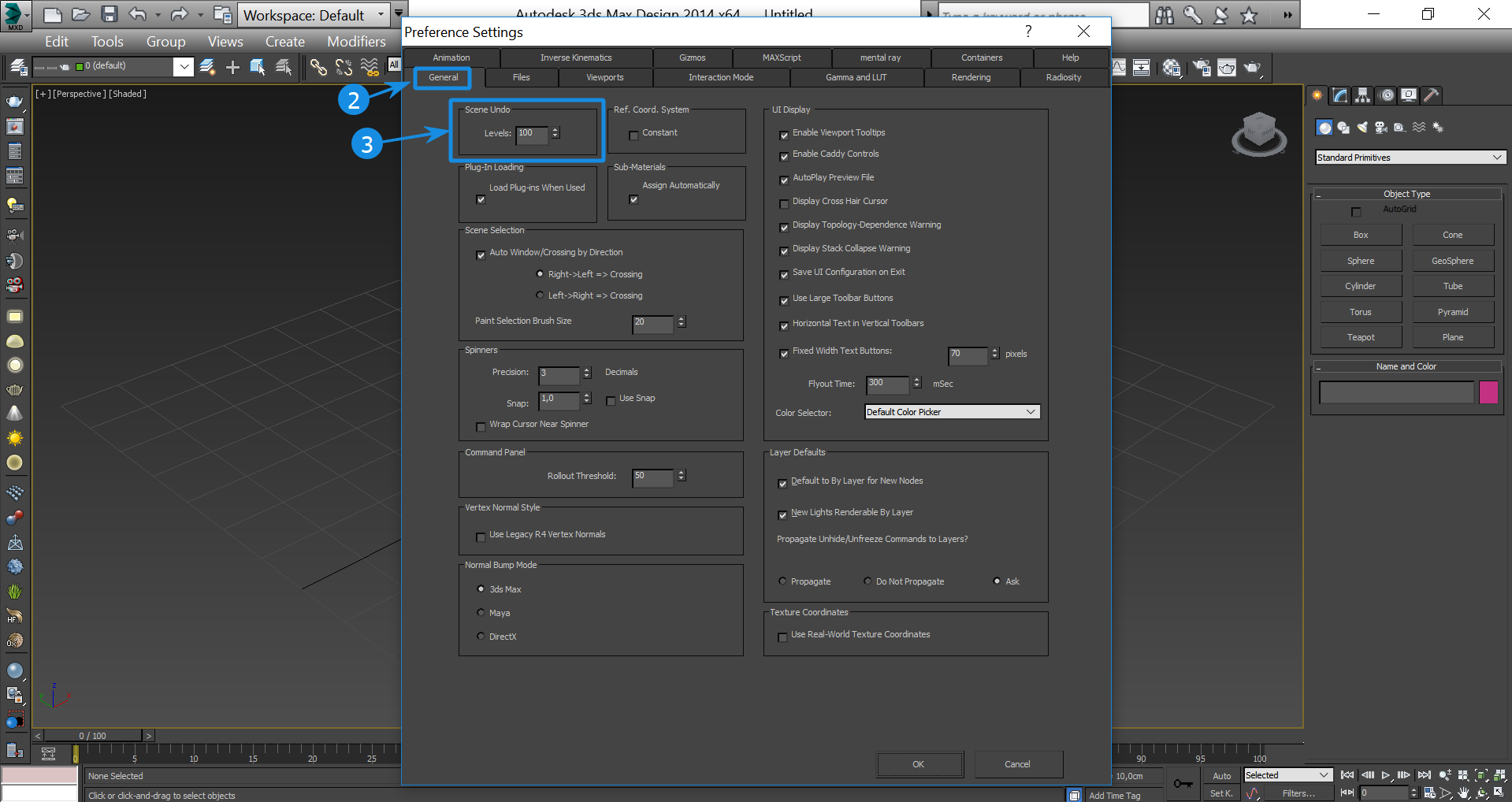This screenshot has height=802, width=1512.
Task: Click the Open File icon
Action: click(x=80, y=14)
